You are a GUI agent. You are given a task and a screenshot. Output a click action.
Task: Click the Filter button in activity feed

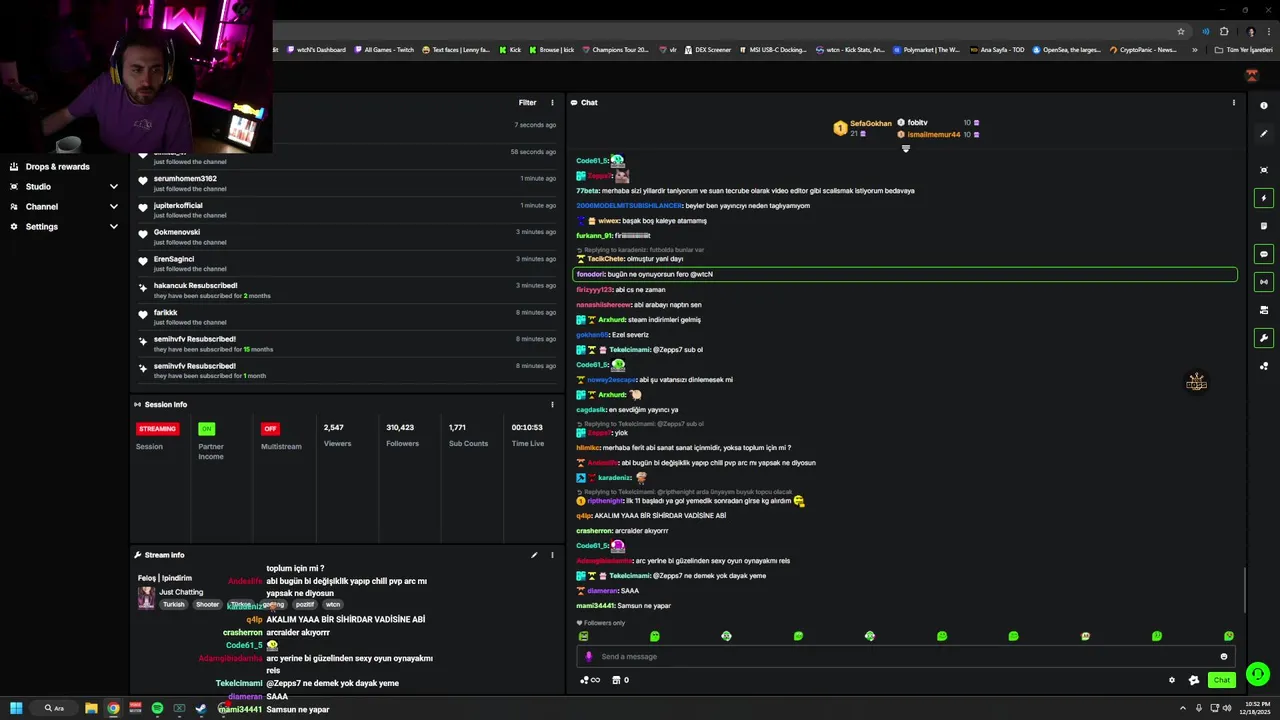coord(527,102)
